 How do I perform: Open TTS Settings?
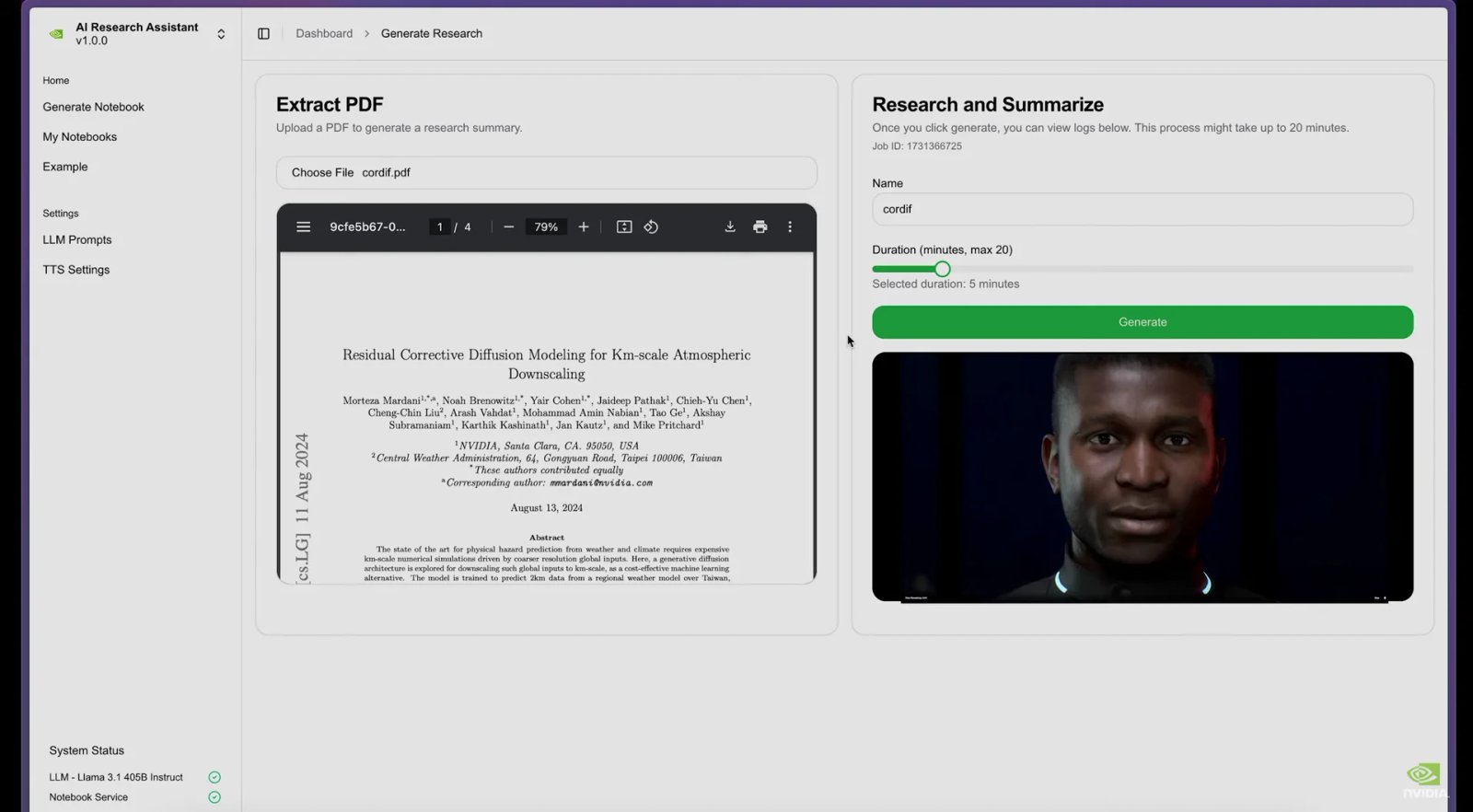(x=75, y=270)
